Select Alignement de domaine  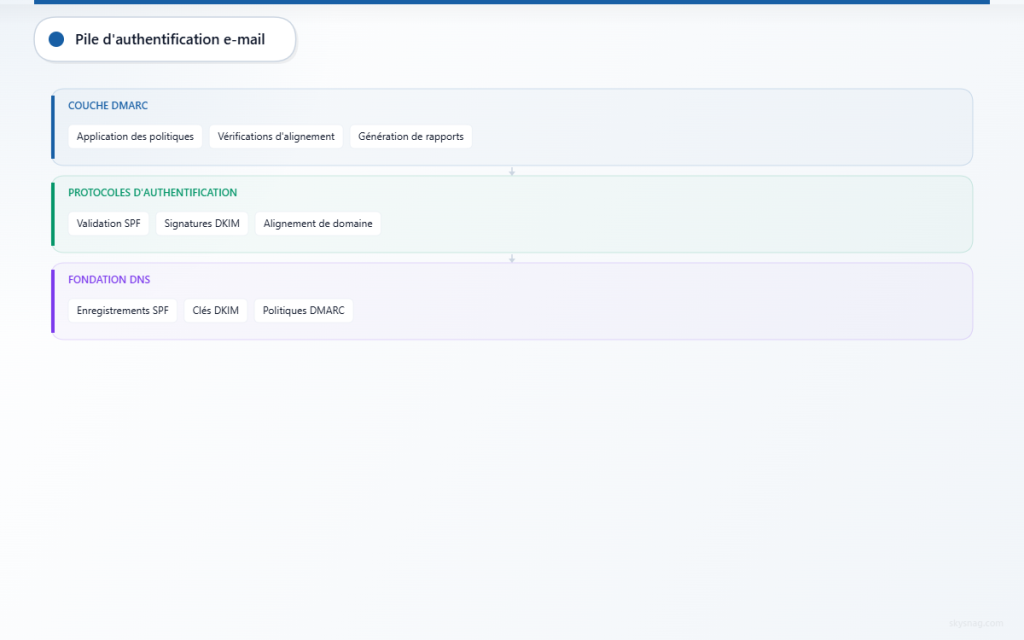(x=318, y=223)
